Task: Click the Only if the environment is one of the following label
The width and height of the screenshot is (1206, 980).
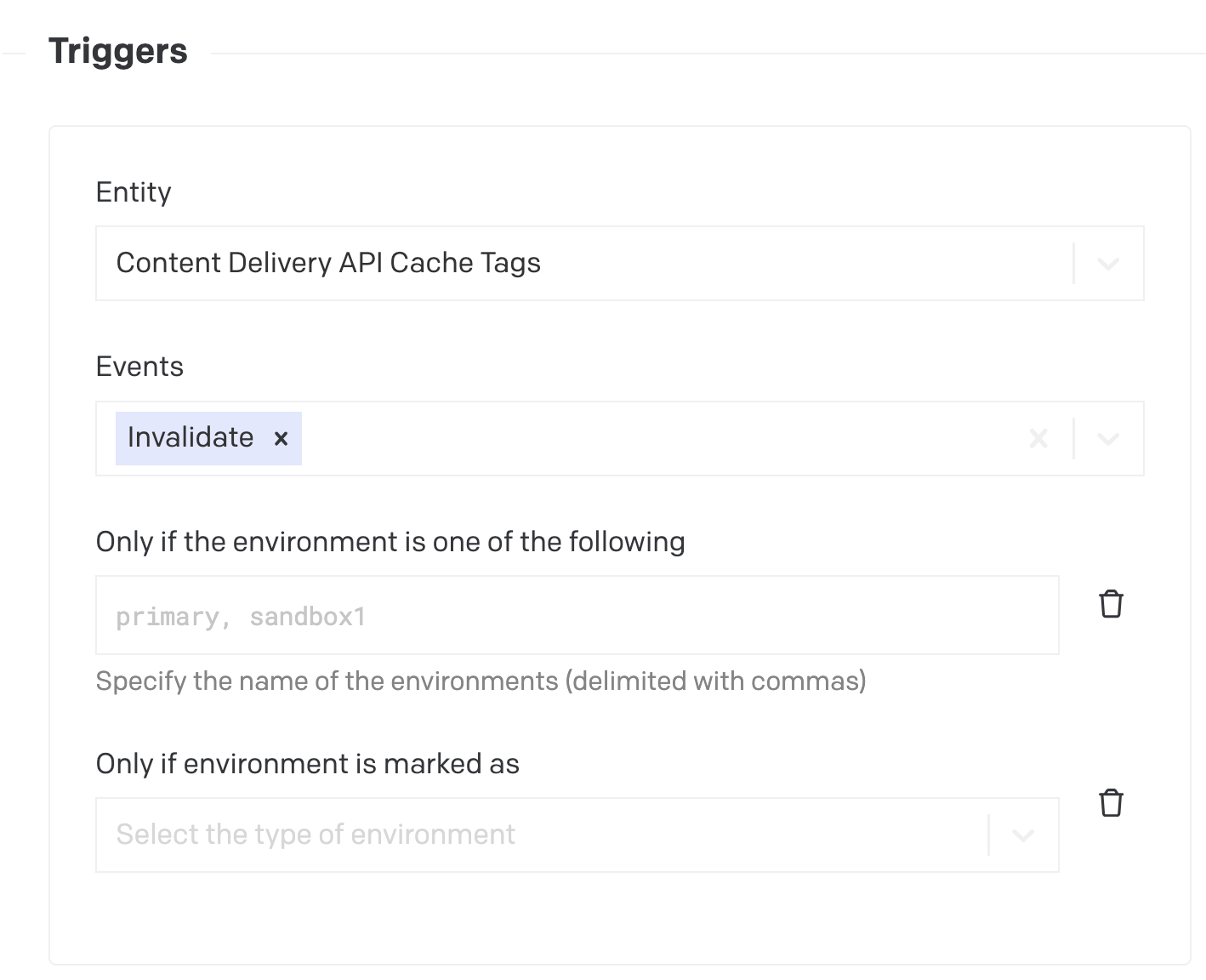Action: pos(390,542)
